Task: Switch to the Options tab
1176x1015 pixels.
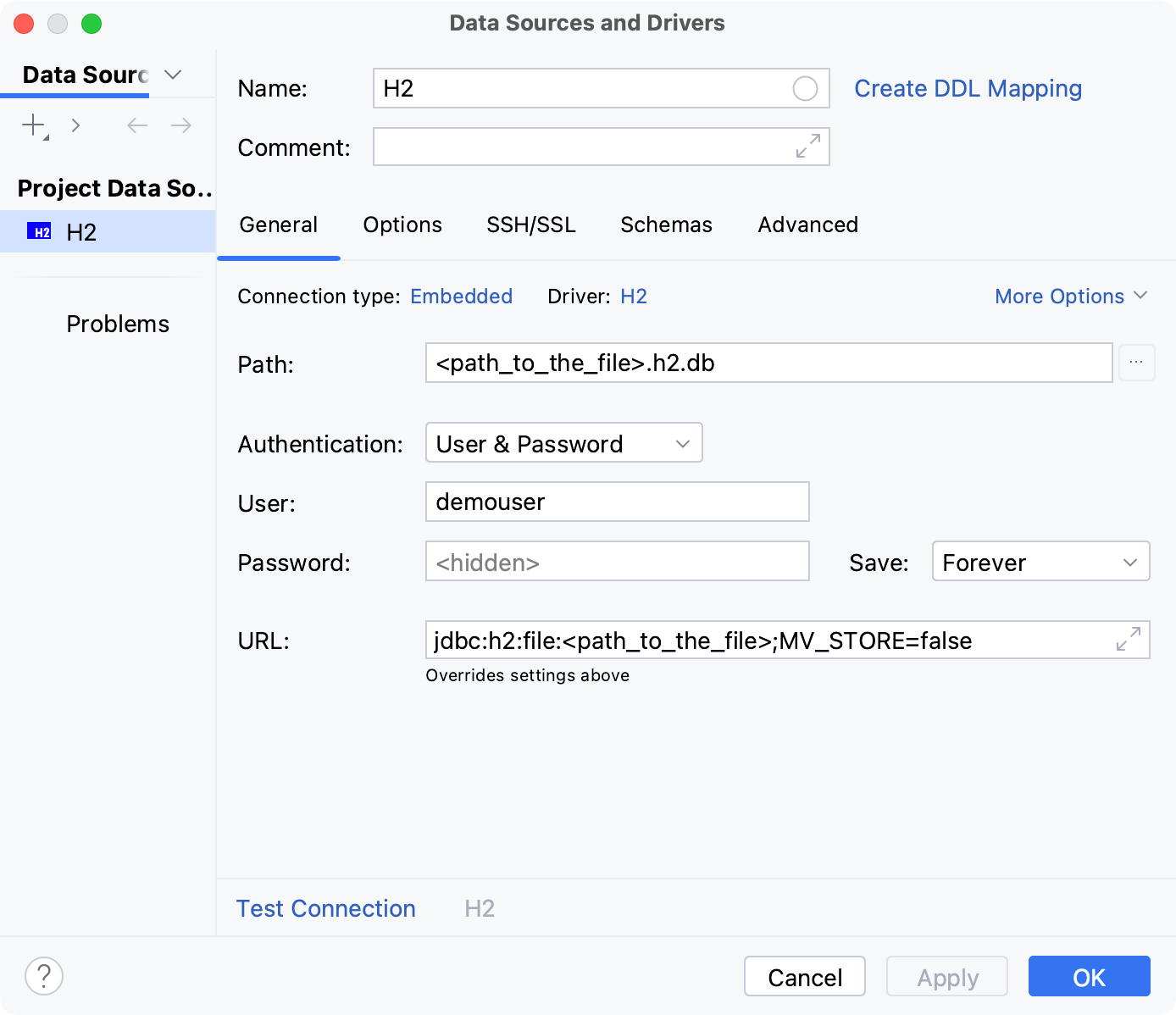Action: click(x=402, y=225)
